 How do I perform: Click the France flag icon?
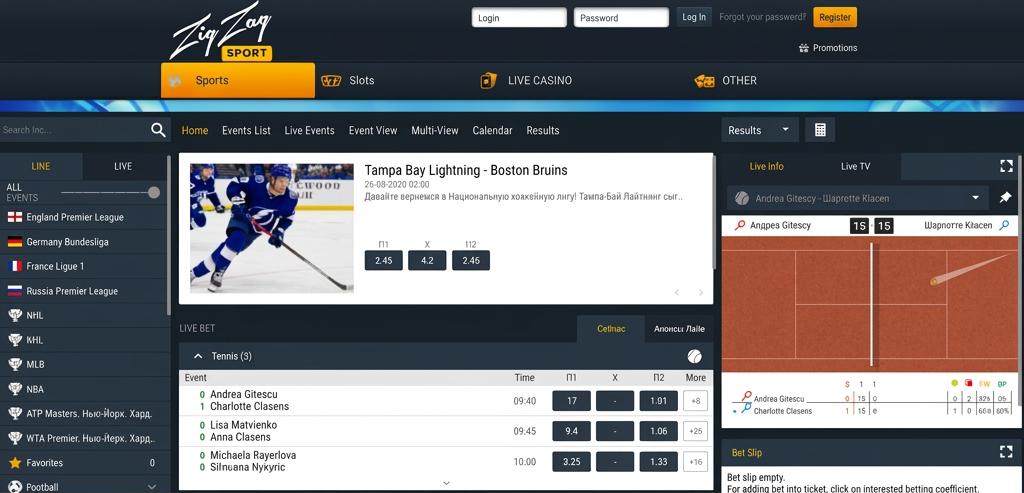[14, 266]
